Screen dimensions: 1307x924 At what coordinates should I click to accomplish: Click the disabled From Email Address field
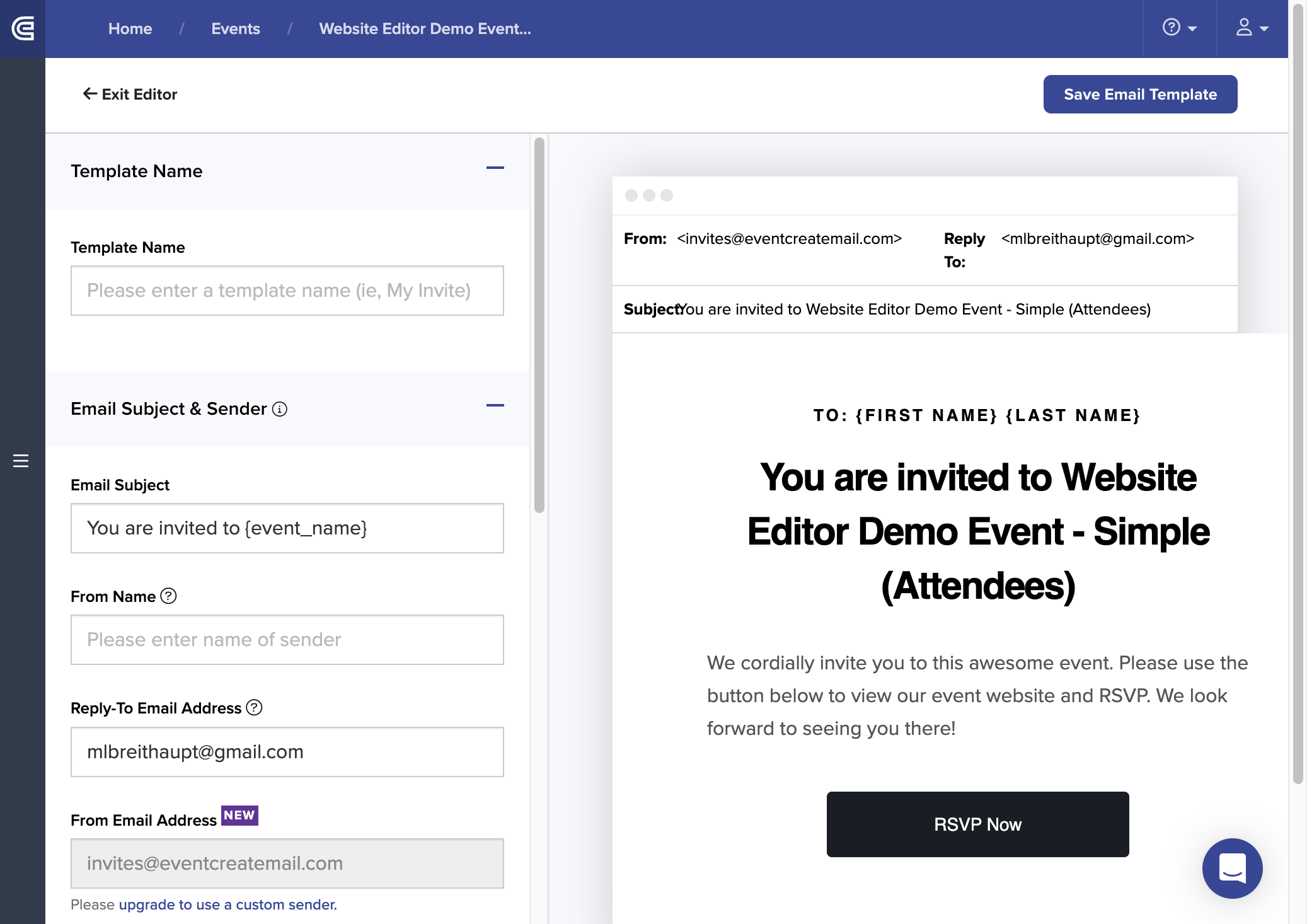(x=287, y=863)
